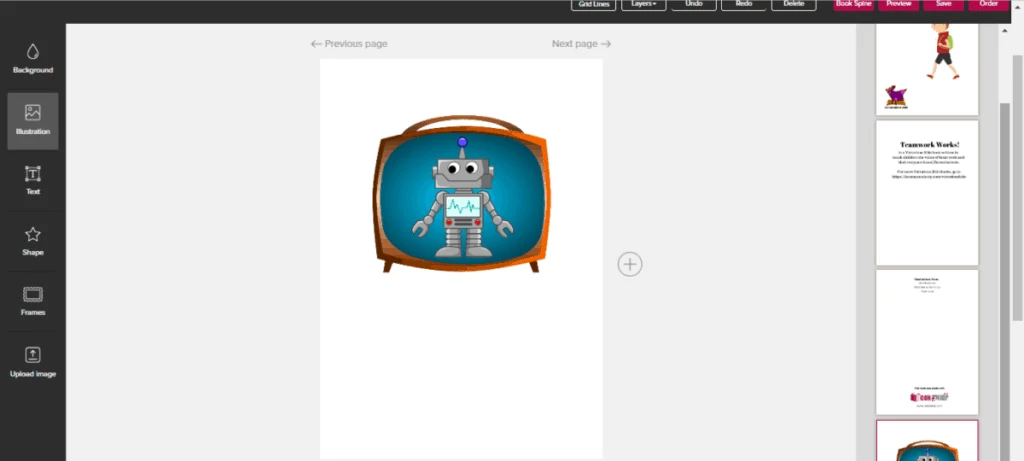Open the page thumbnail with pink logo
Screen dimensions: 1024x461
click(x=927, y=342)
